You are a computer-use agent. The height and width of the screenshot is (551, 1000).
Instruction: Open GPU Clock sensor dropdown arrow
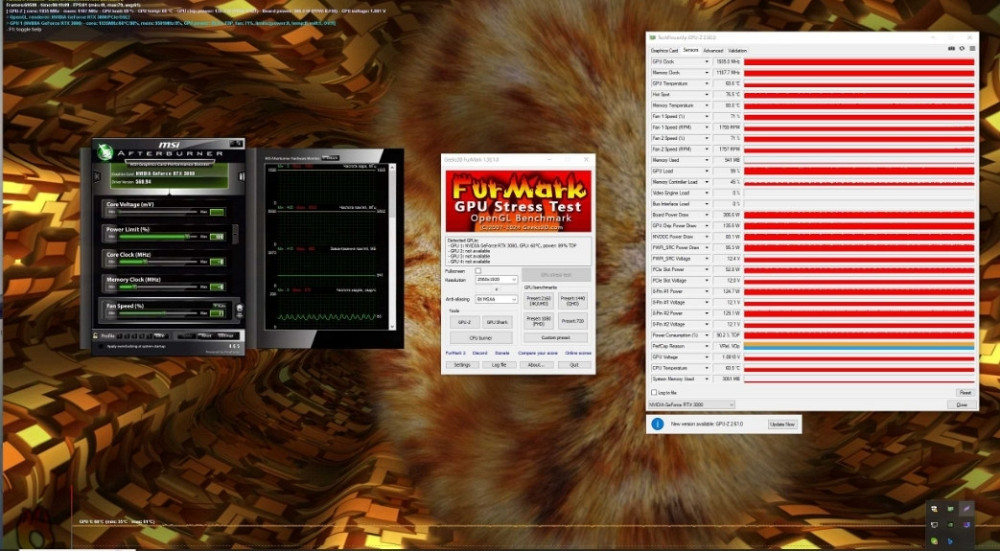click(707, 62)
